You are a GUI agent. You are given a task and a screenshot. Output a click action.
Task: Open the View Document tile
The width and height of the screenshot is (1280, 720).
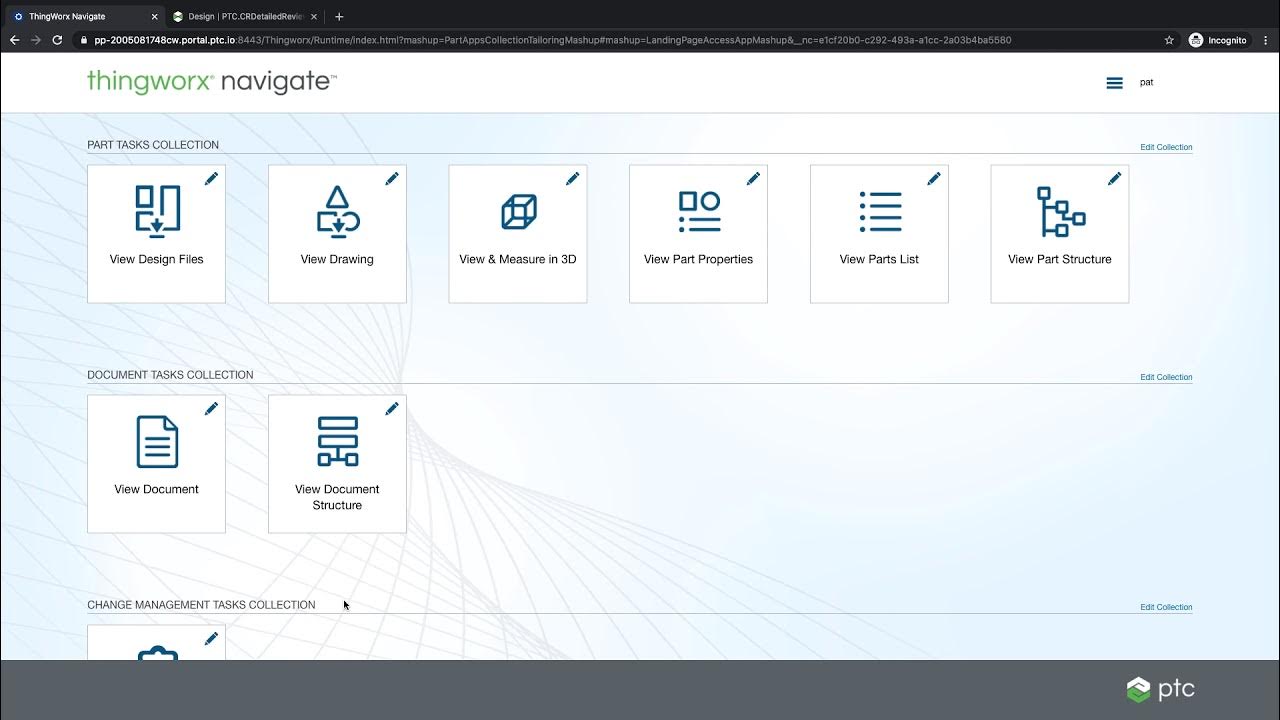(156, 464)
